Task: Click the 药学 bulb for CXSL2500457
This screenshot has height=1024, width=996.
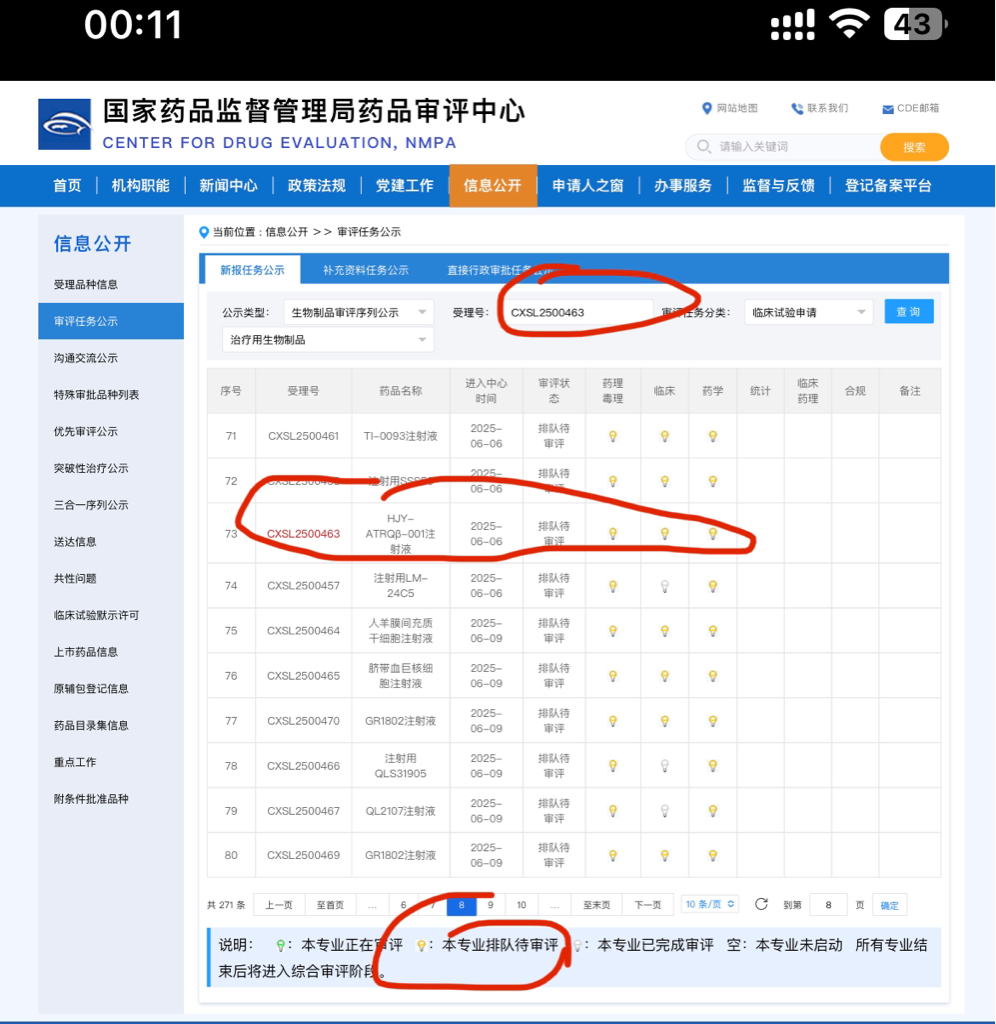Action: (713, 586)
